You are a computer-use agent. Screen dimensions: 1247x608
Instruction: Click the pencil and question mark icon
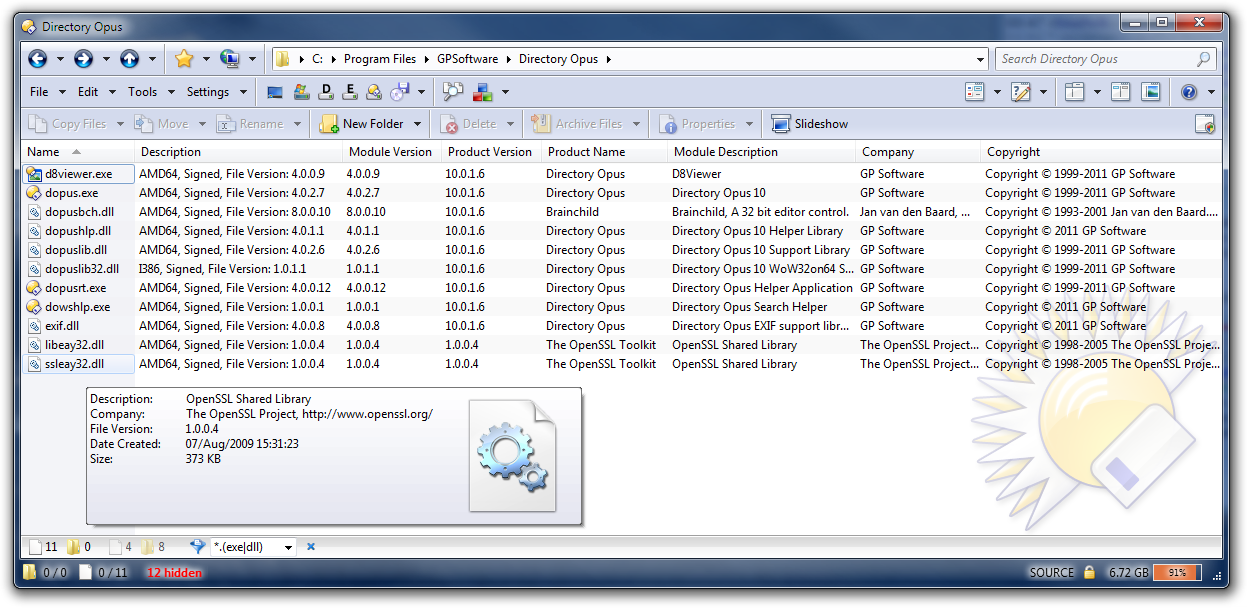click(x=1021, y=92)
